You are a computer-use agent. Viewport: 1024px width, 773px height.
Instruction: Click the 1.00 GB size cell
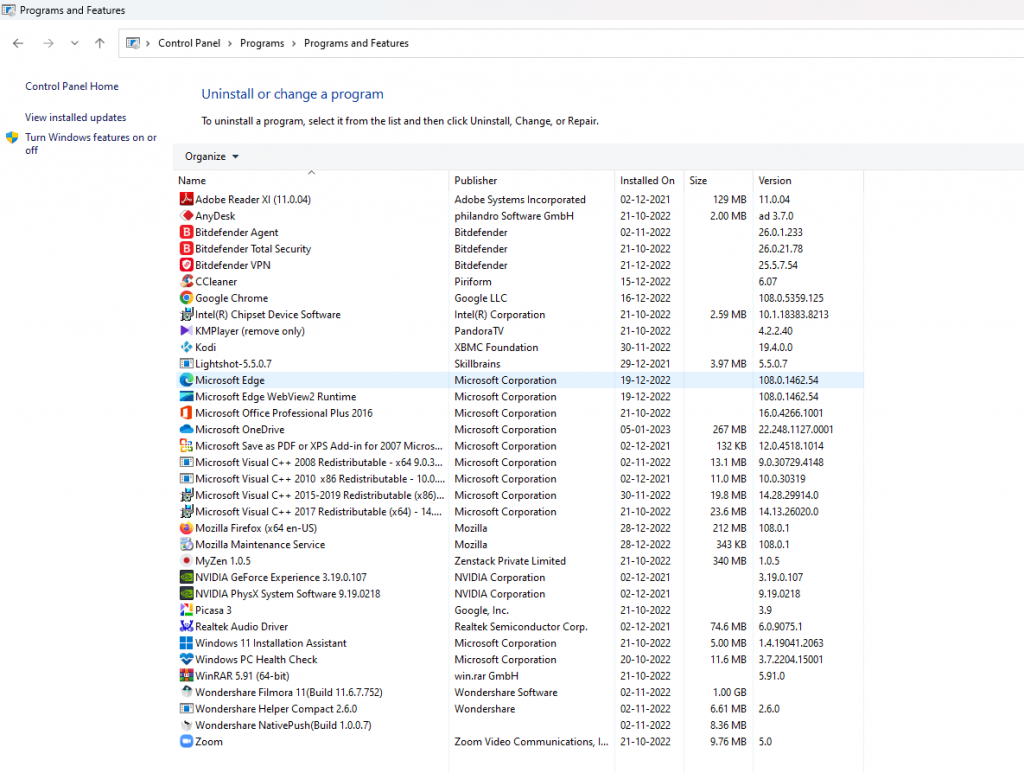point(729,692)
